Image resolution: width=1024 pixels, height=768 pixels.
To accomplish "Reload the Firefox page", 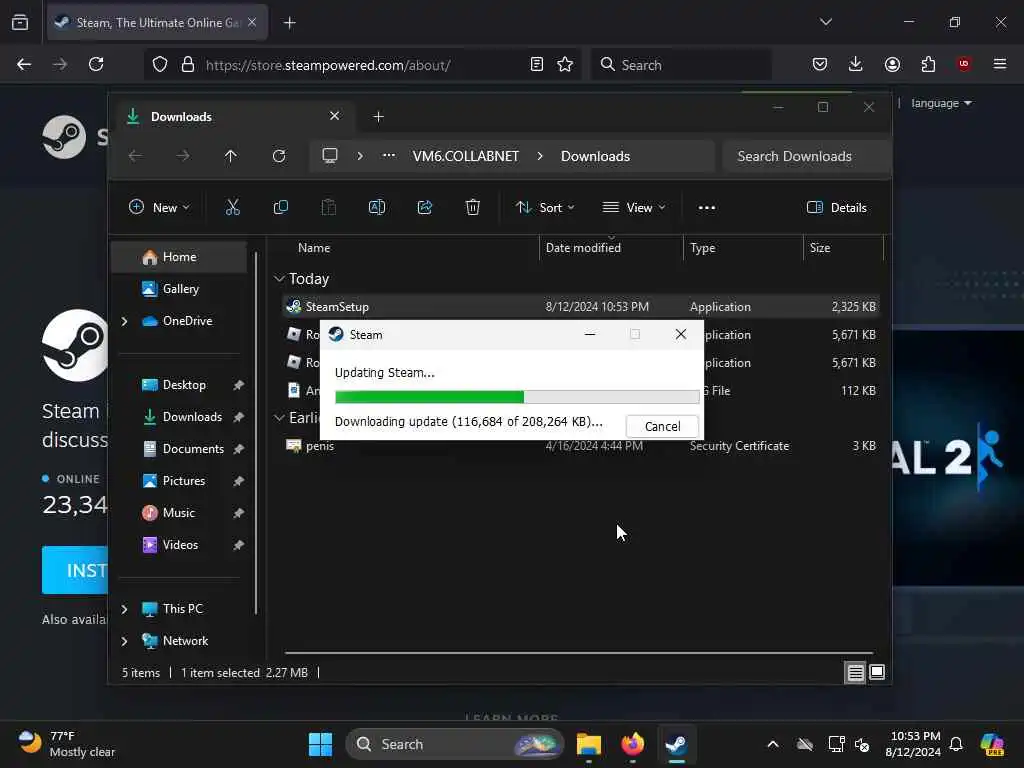I will click(96, 65).
